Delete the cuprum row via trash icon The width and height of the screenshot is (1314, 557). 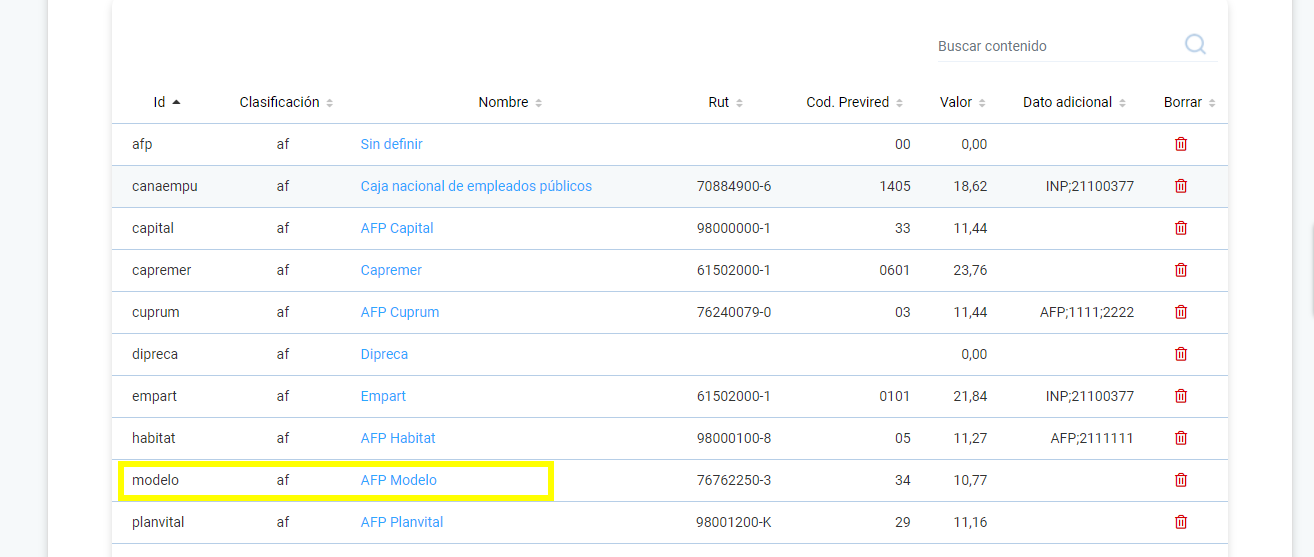(x=1181, y=312)
